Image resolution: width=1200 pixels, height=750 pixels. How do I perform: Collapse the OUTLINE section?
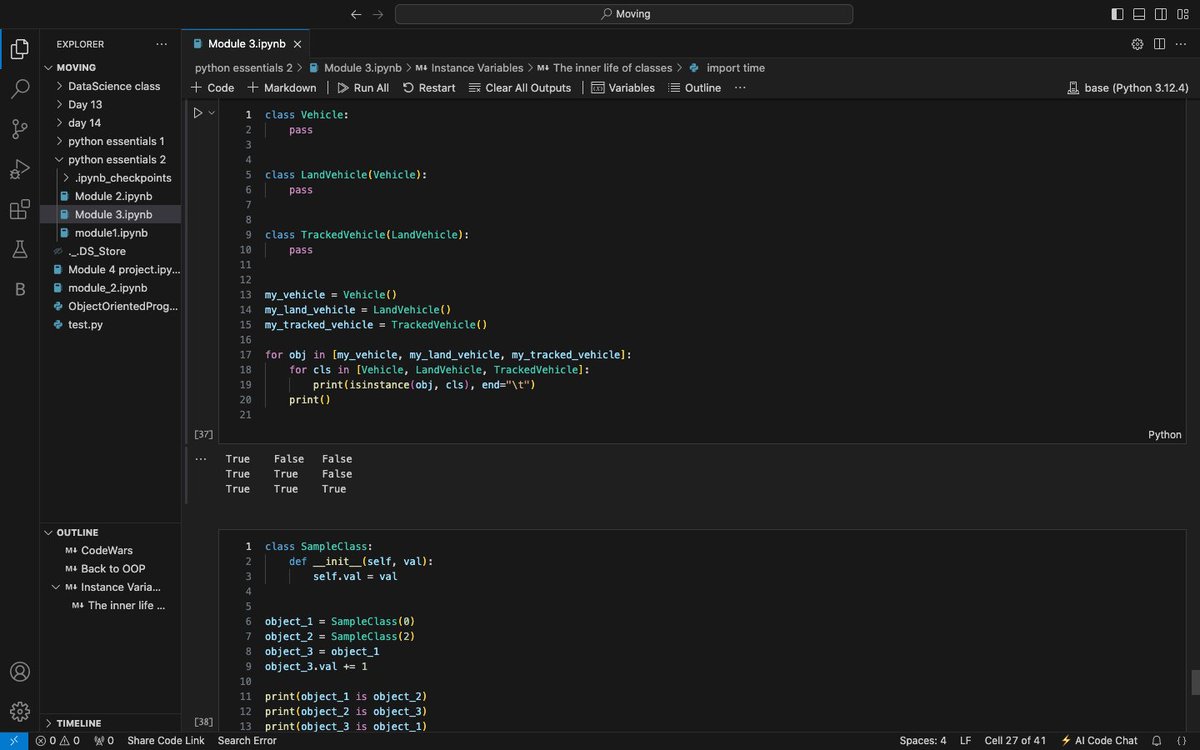[110, 532]
